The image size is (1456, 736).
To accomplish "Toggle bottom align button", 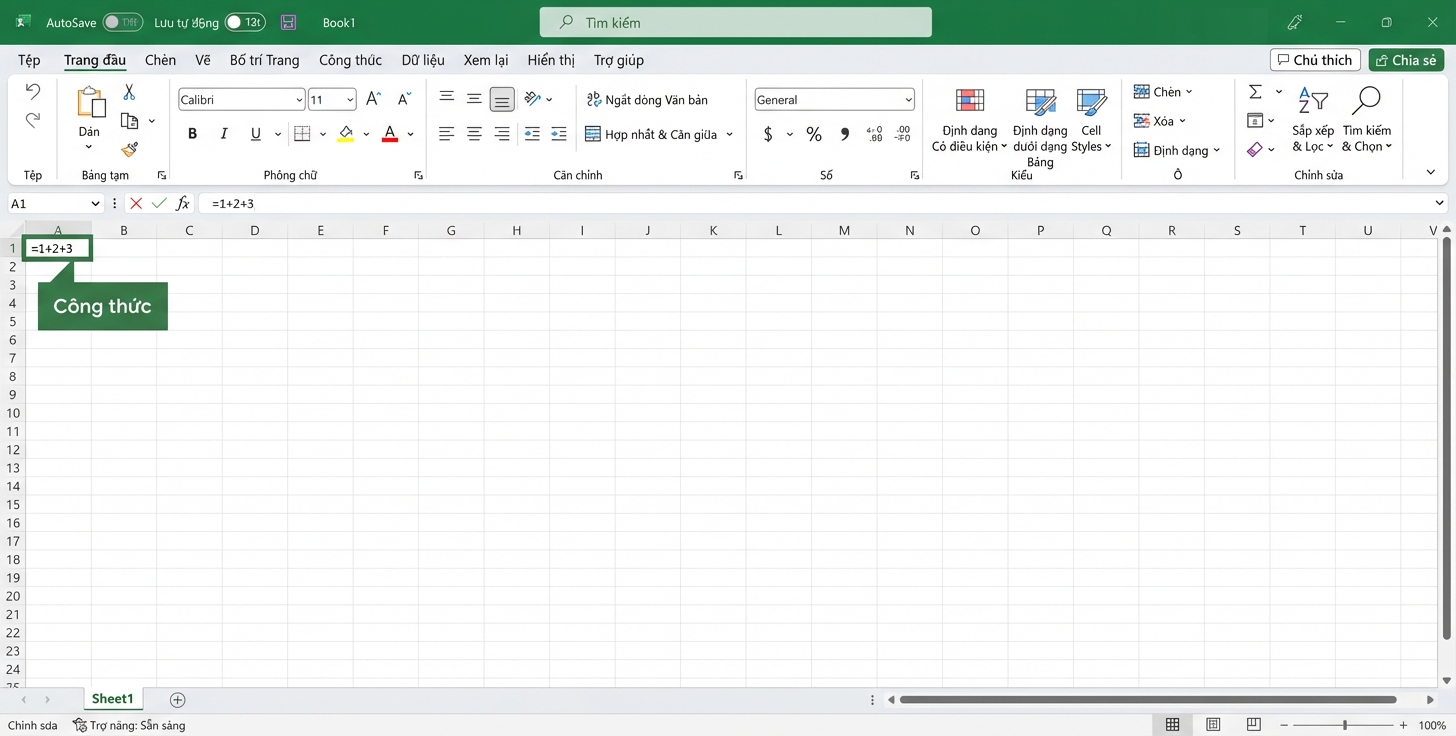I will pyautogui.click(x=502, y=99).
